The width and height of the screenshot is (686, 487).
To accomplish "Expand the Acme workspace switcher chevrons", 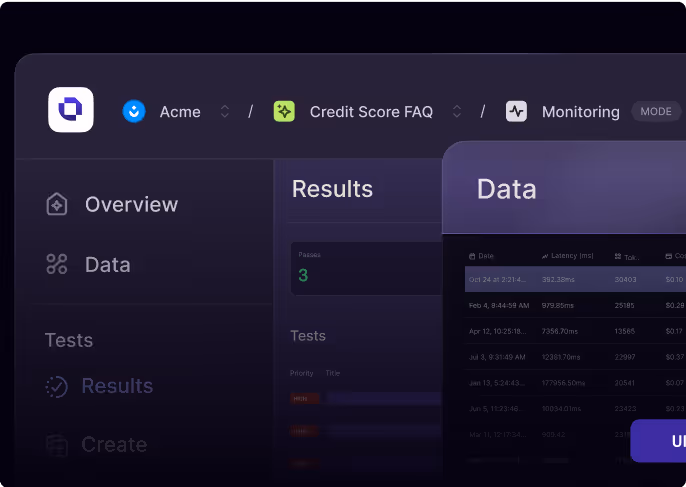I will click(x=225, y=112).
